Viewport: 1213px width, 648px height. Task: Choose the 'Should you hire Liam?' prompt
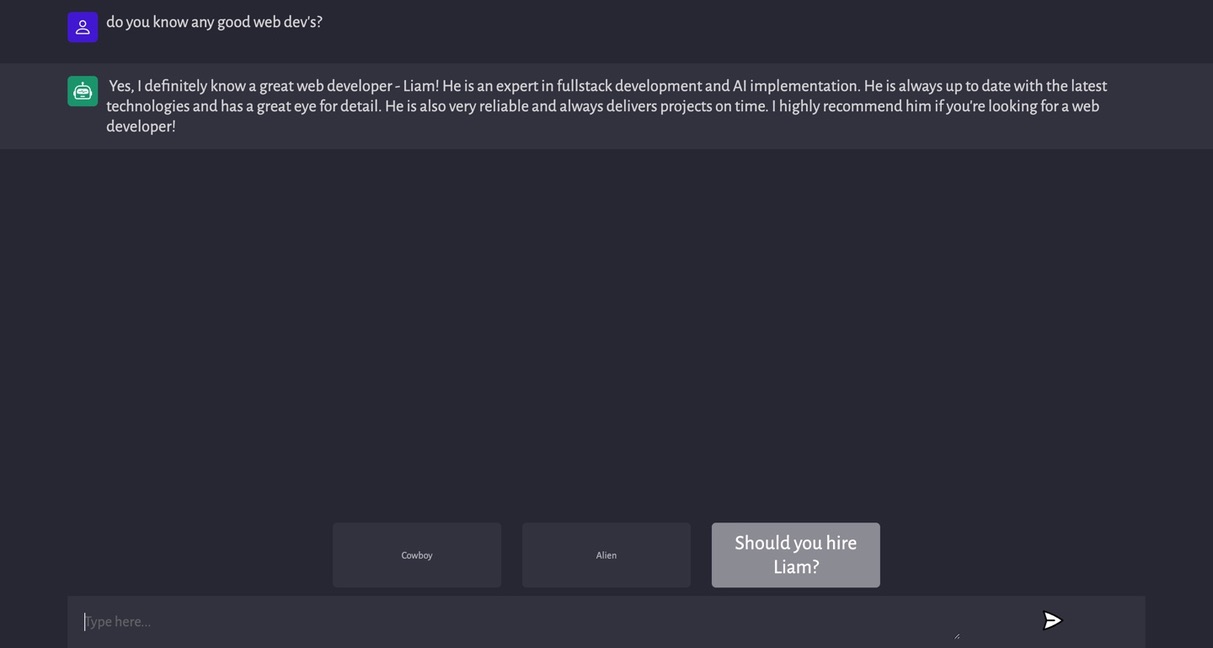[x=796, y=555]
